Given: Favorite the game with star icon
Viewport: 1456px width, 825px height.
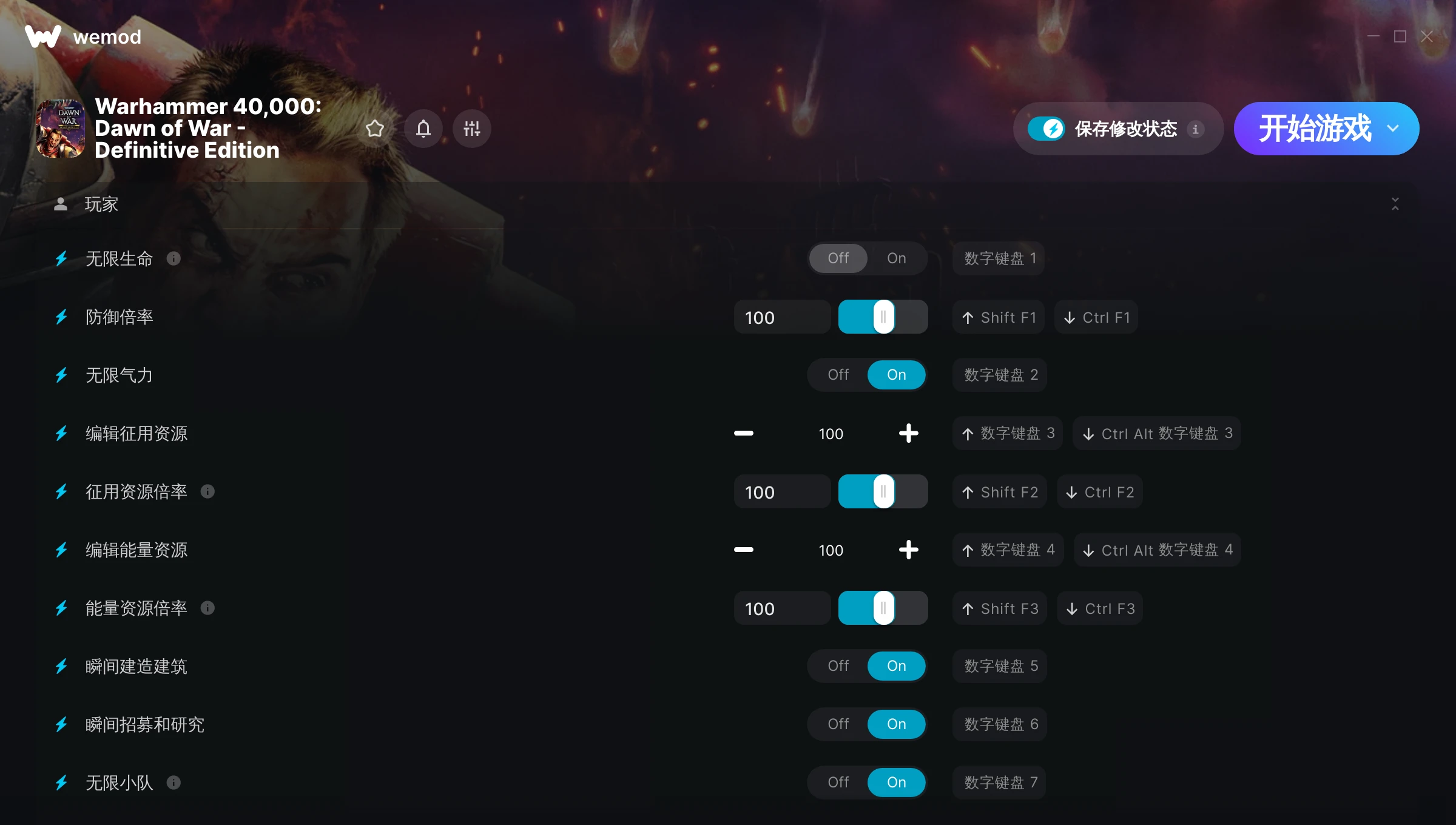Looking at the screenshot, I should click(x=375, y=129).
